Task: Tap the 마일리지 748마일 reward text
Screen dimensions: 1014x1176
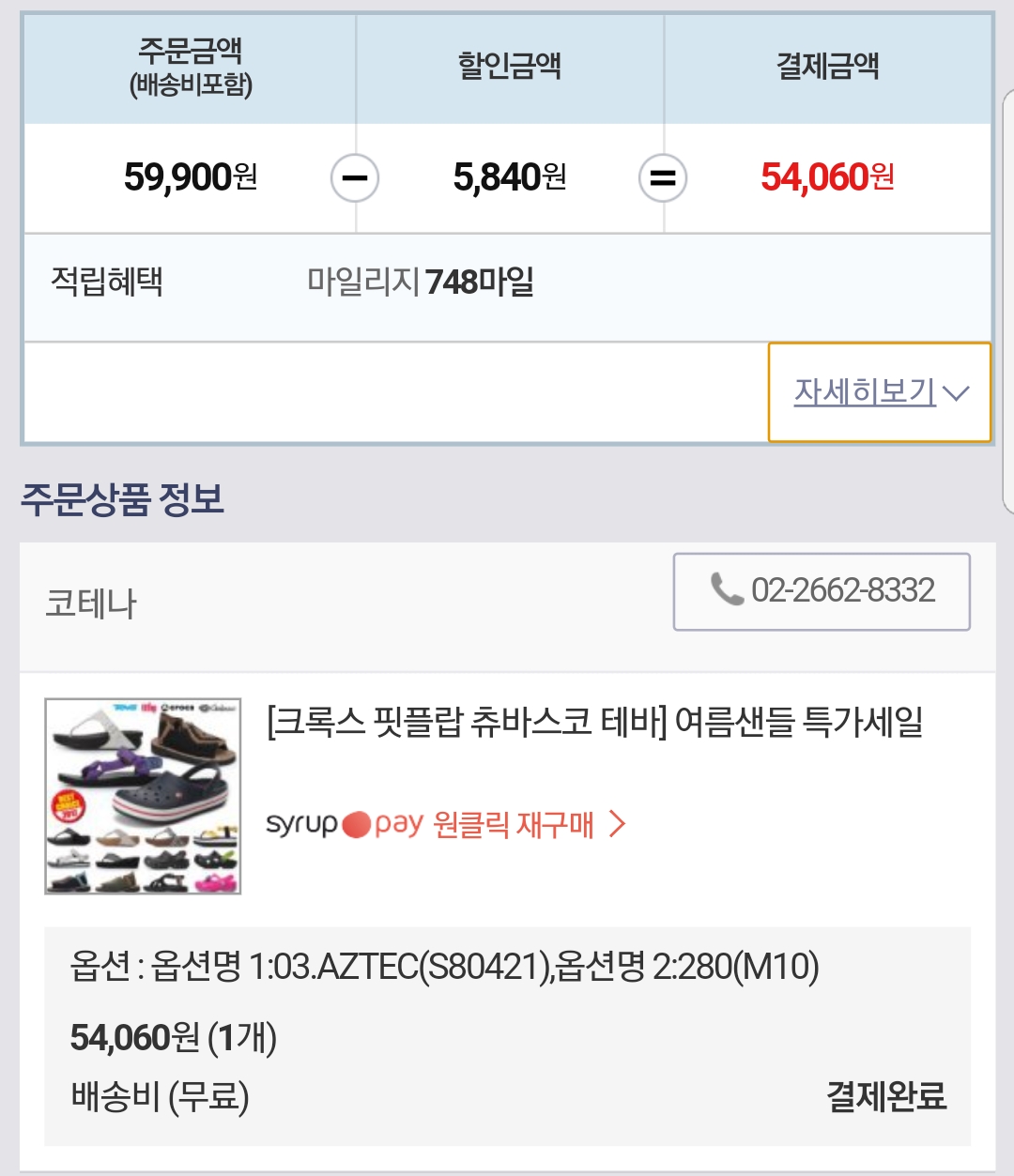Action: [x=421, y=282]
